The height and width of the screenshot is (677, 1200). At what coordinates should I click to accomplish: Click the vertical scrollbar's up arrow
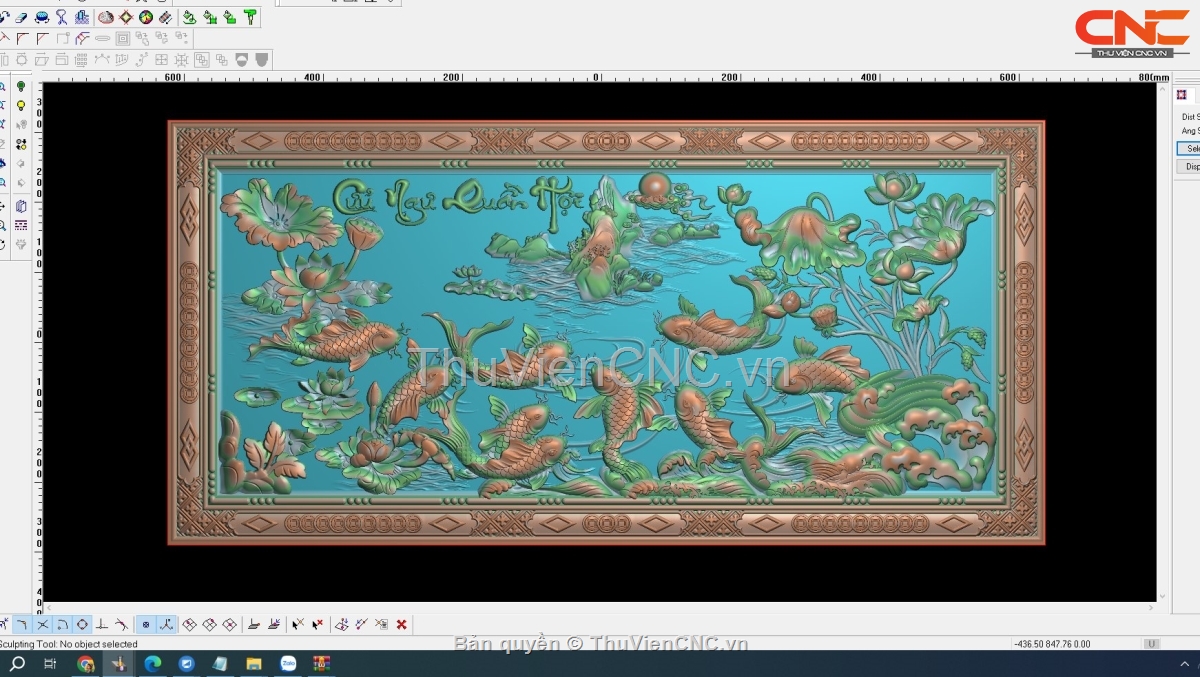pos(1163,87)
